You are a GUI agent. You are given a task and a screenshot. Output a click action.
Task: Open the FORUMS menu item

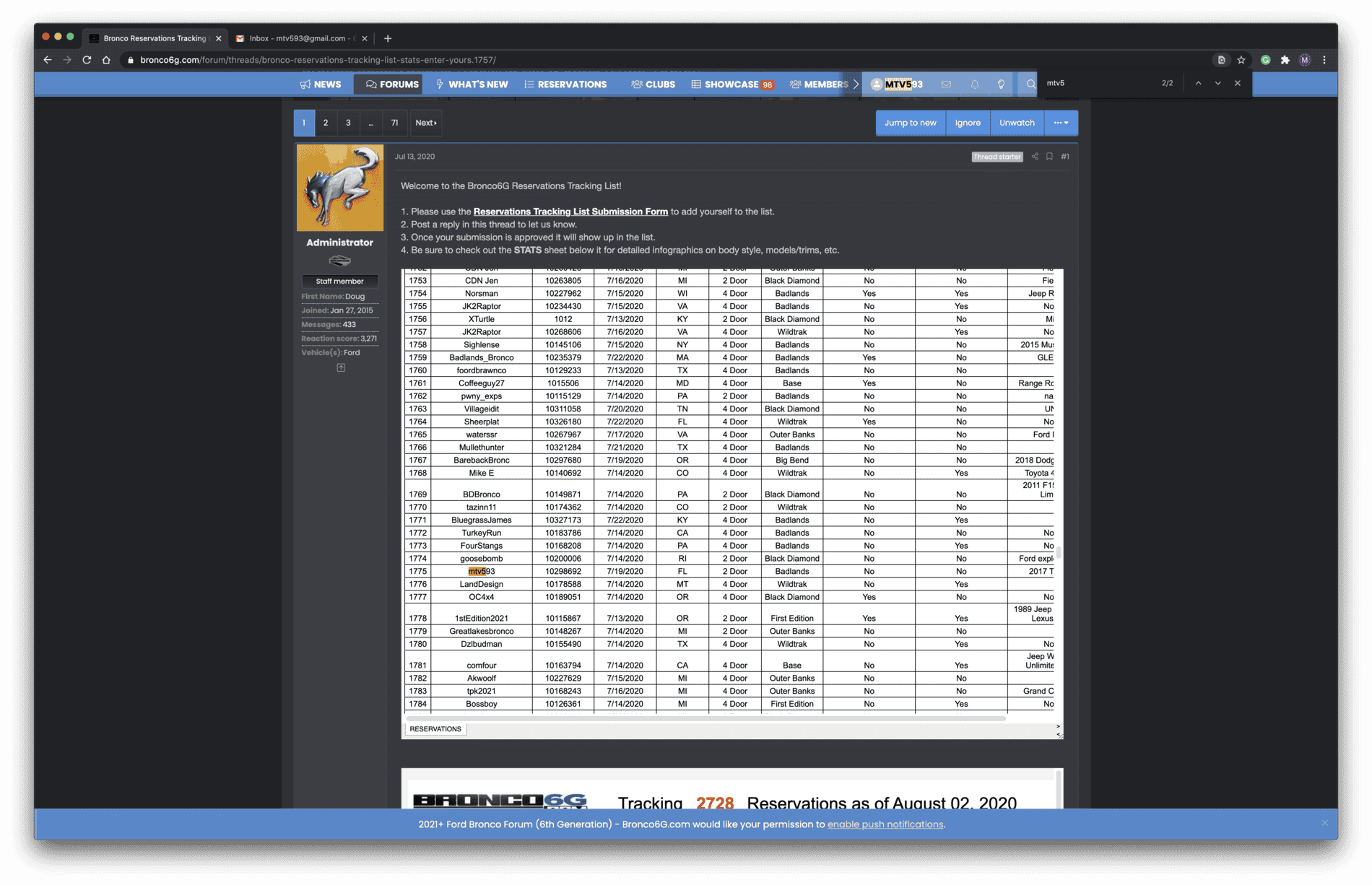[x=392, y=84]
